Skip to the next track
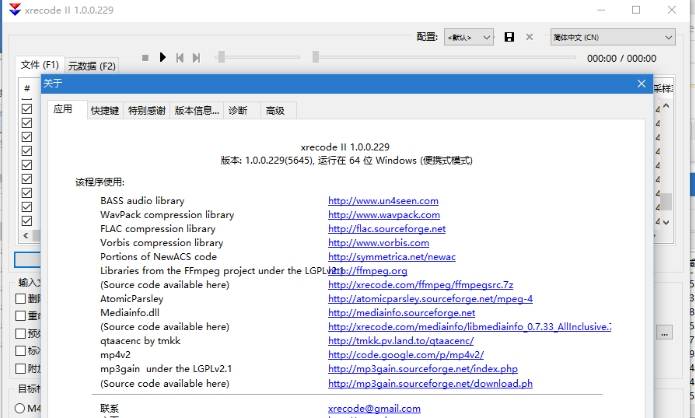695x418 pixels. (196, 58)
